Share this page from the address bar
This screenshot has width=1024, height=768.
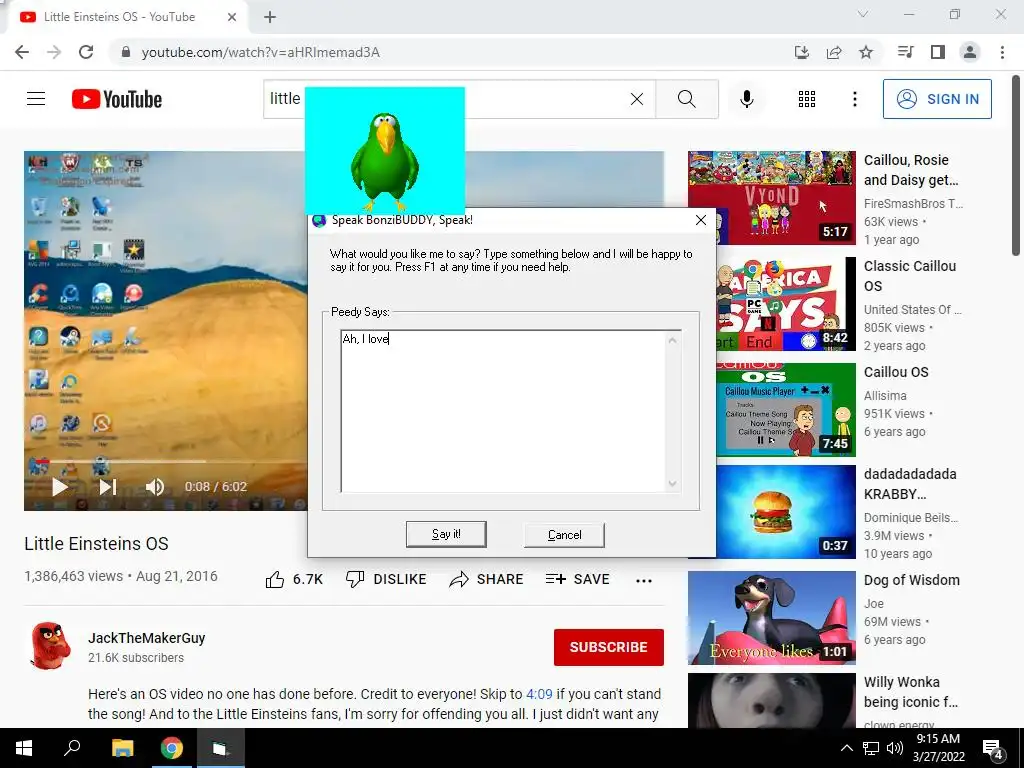(834, 52)
